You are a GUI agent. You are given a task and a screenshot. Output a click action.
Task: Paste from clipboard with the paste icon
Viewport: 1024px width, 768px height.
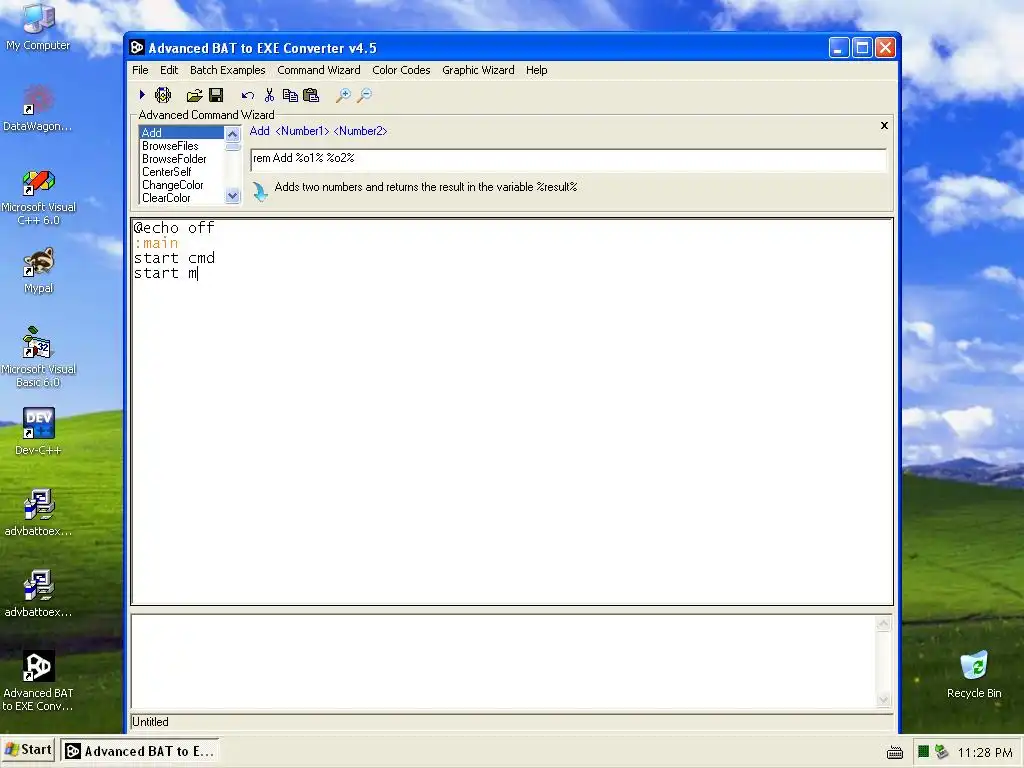click(x=311, y=95)
